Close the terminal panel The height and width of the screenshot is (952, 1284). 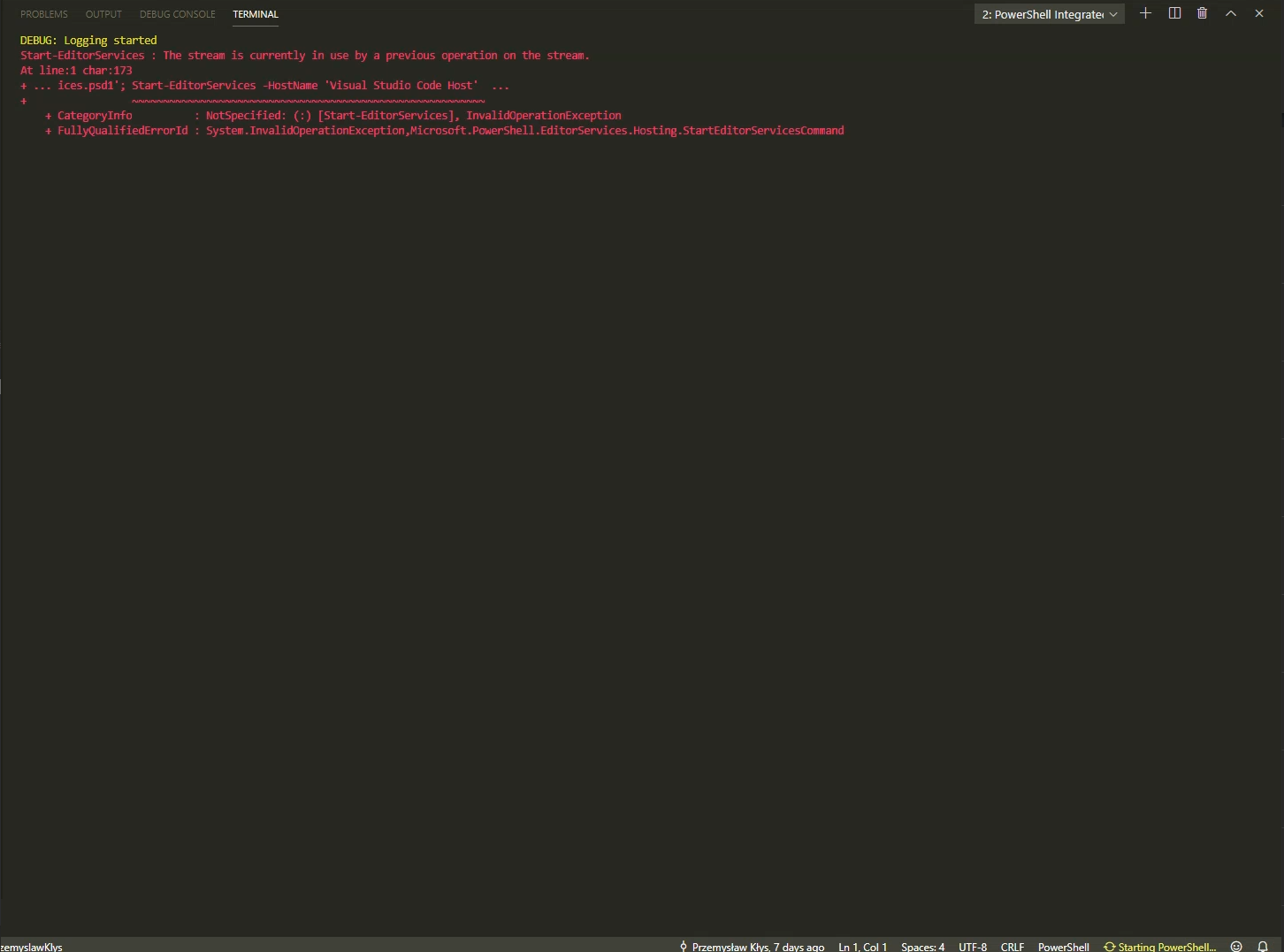(x=1259, y=13)
